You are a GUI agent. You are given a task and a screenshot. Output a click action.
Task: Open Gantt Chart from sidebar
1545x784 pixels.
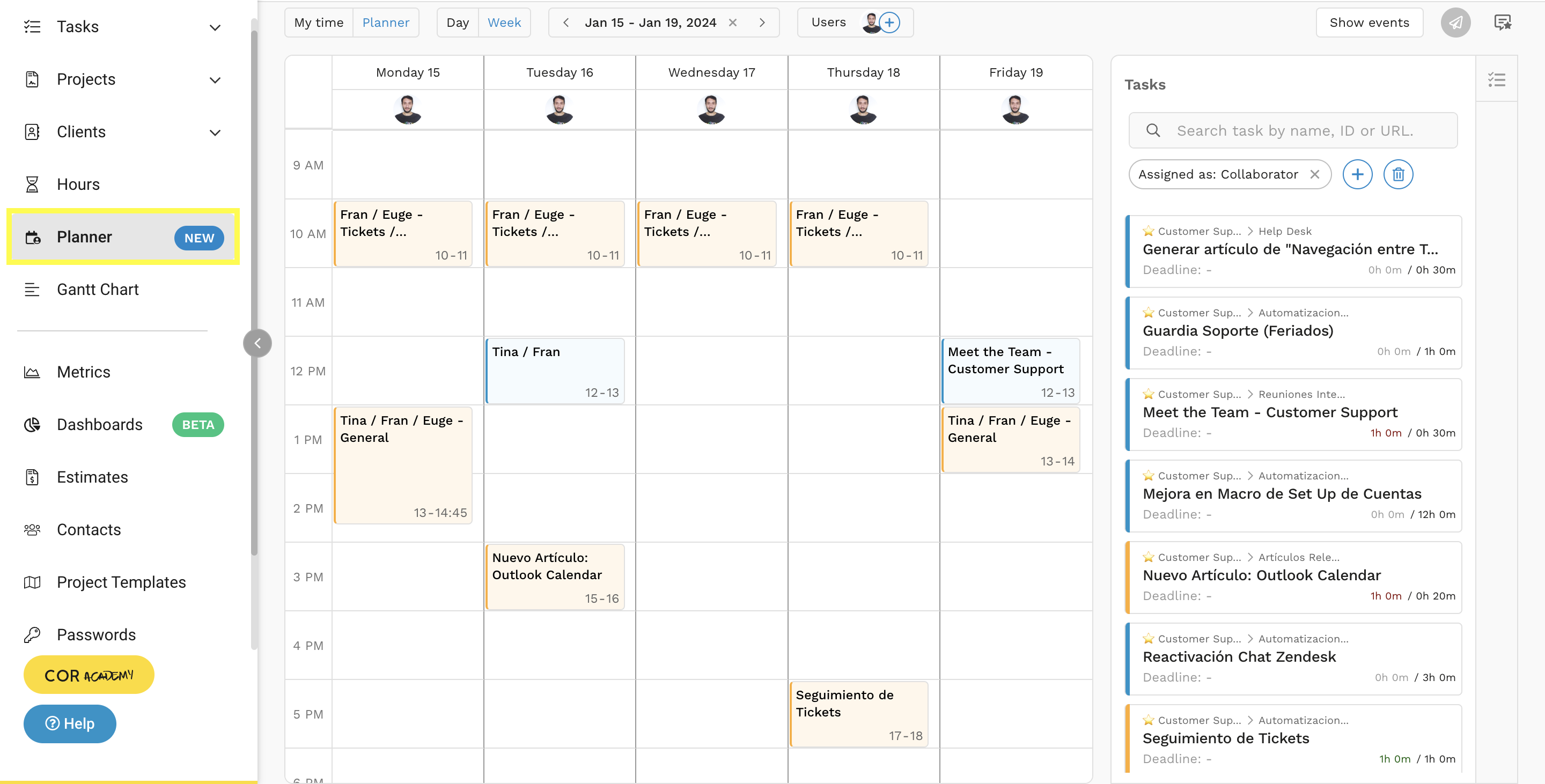(x=98, y=290)
